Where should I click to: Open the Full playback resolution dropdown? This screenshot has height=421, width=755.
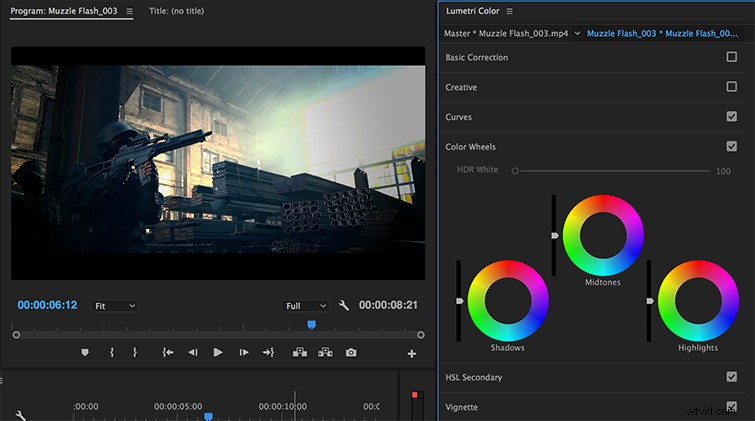pyautogui.click(x=305, y=306)
